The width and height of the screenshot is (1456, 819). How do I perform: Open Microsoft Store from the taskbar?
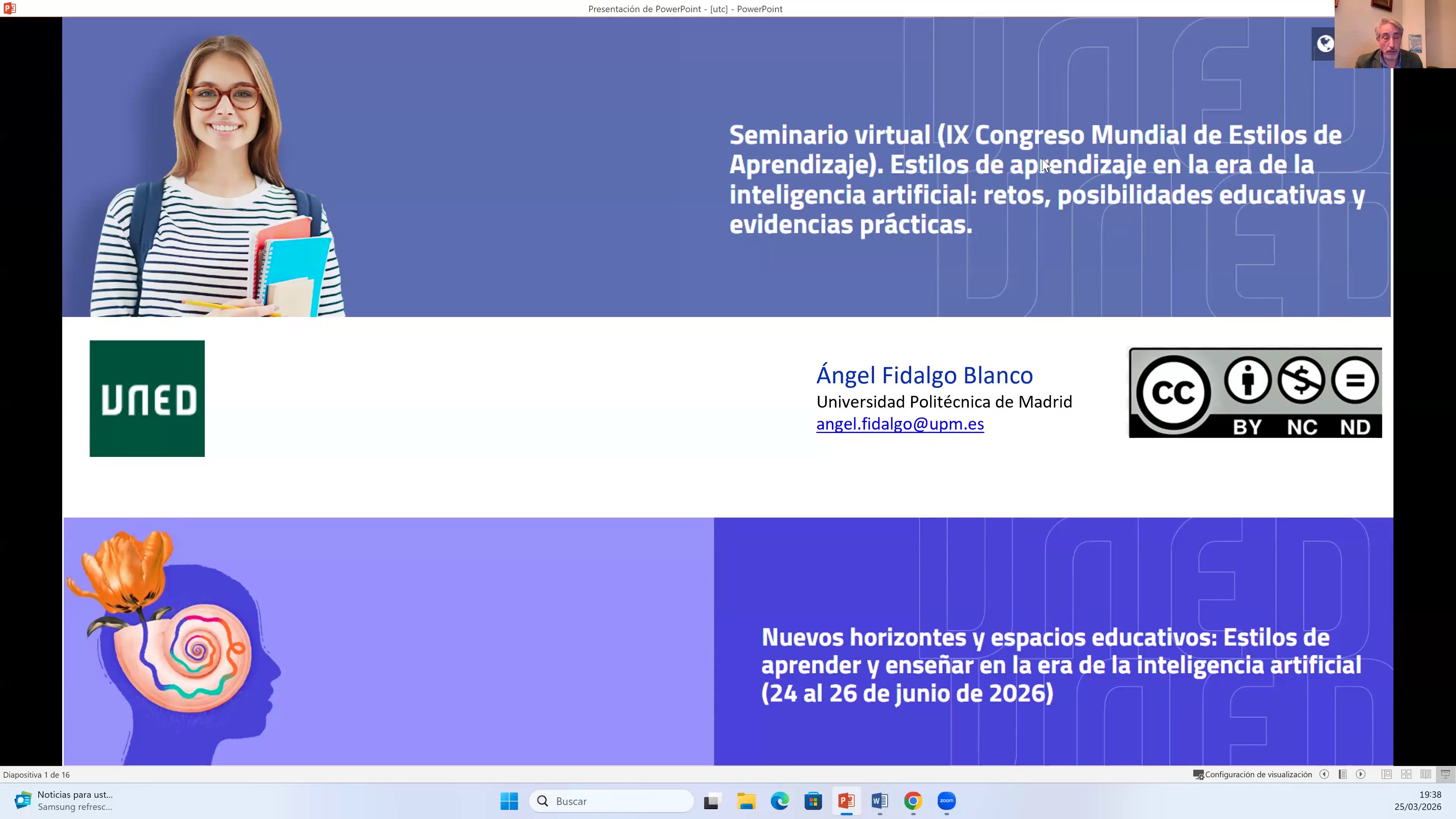coord(813,801)
